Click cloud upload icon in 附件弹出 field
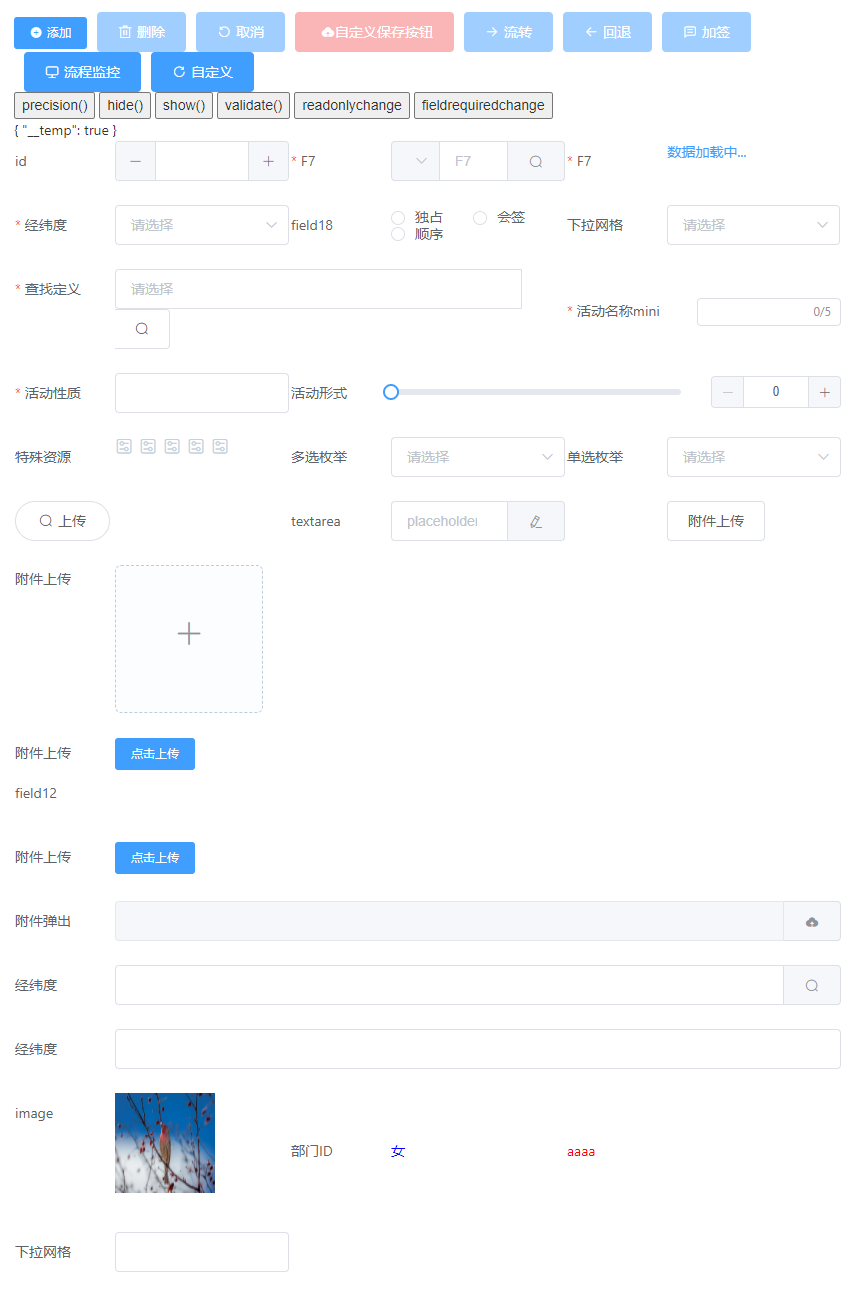864x1316 pixels. 811,921
